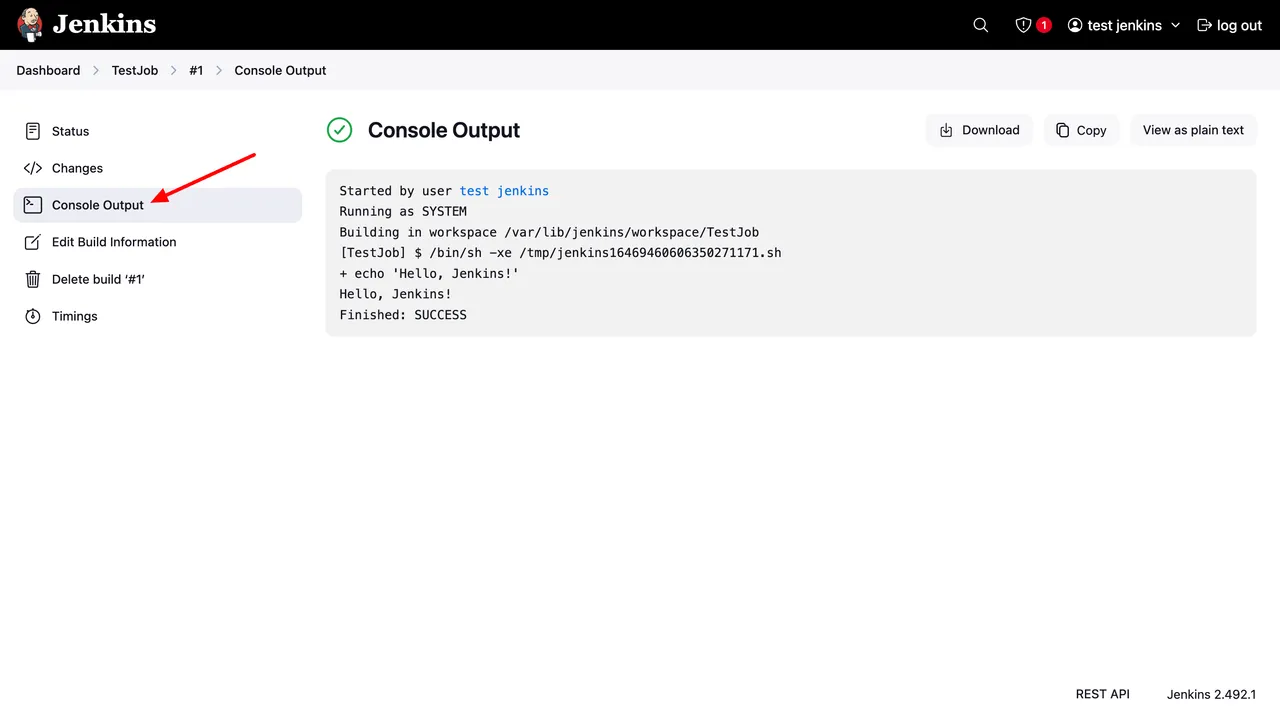
Task: Click the Status document icon in sidebar
Action: coord(33,131)
